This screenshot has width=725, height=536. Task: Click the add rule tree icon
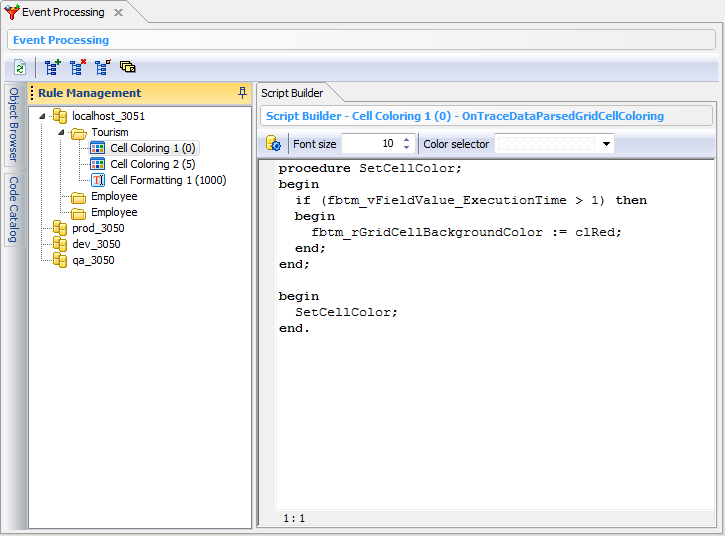(52, 68)
